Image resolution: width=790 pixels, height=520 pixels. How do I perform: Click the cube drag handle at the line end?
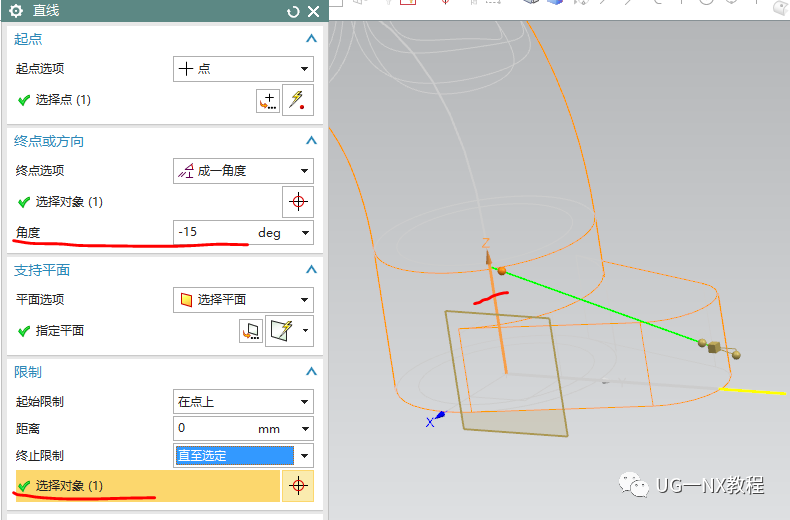pyautogui.click(x=713, y=347)
